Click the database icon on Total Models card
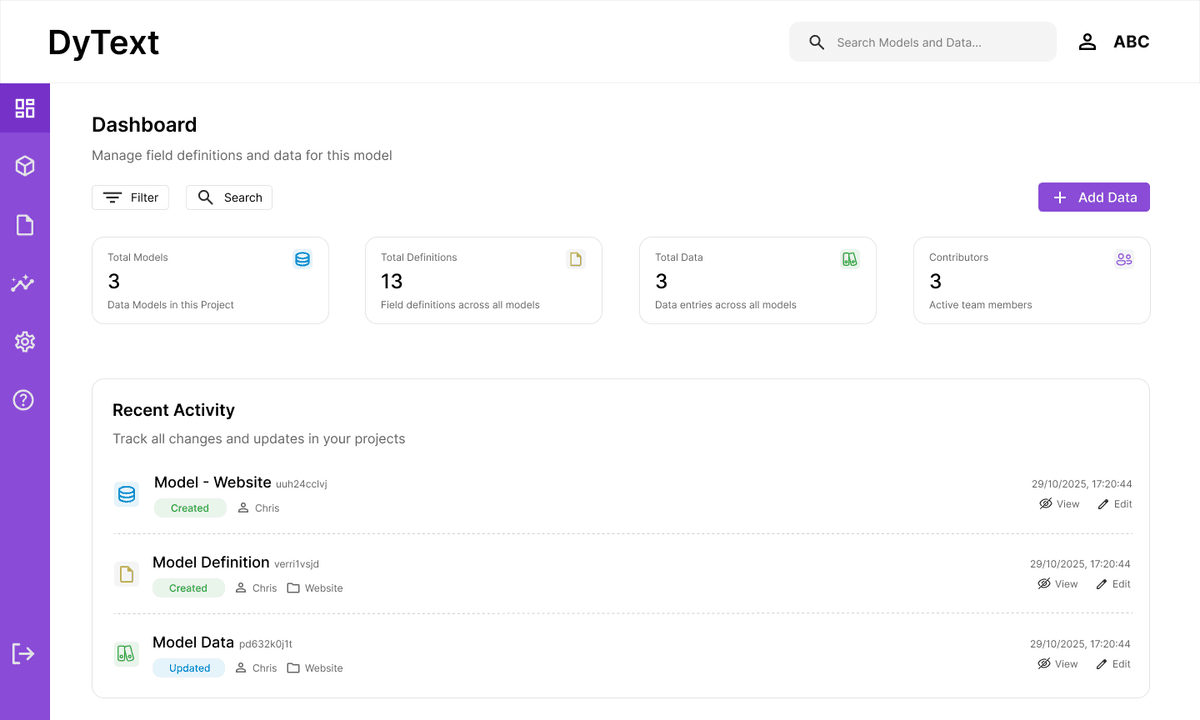Viewport: 1200px width, 720px height. tap(302, 259)
